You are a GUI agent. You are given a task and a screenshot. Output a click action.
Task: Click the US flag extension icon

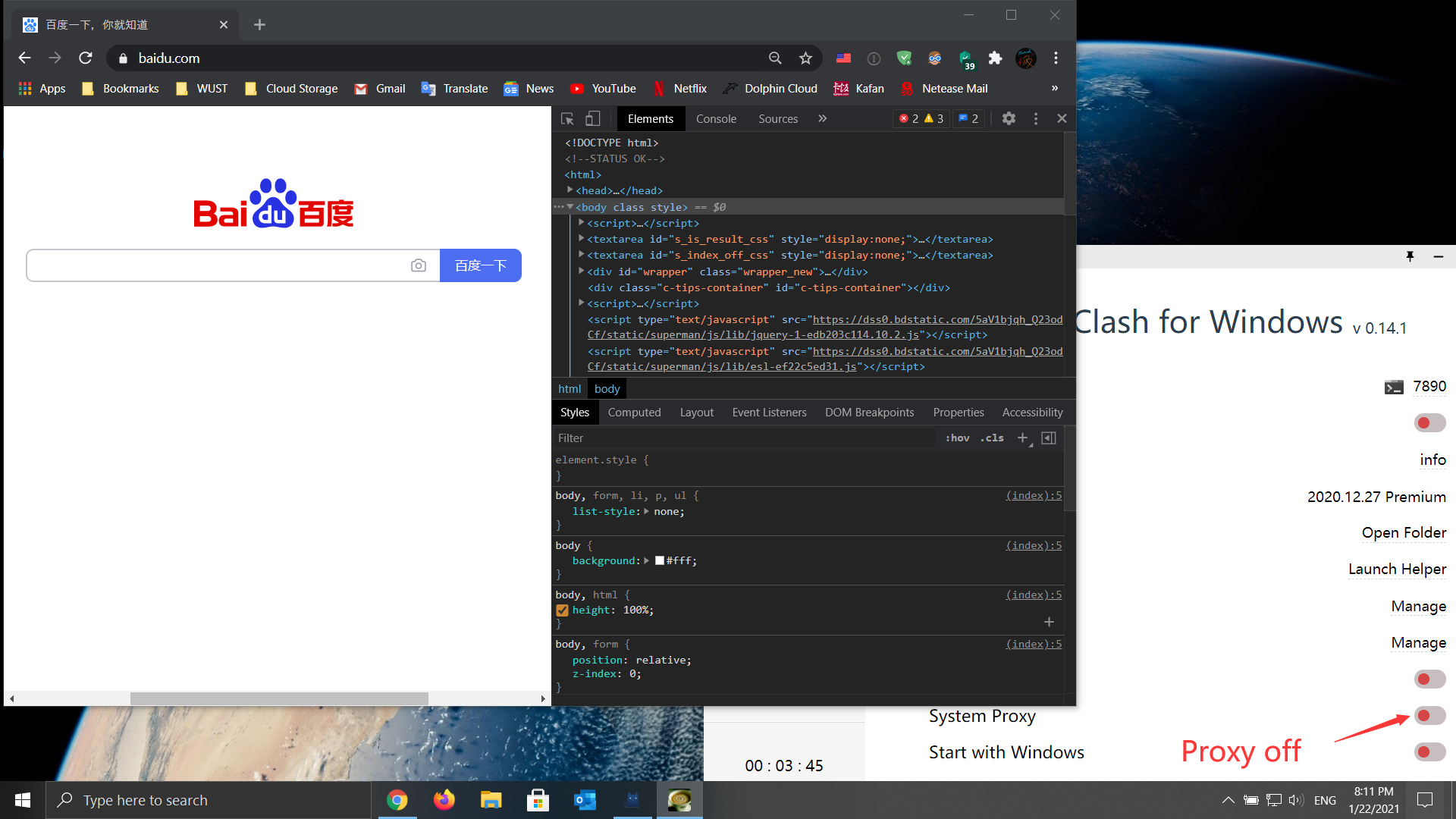843,58
